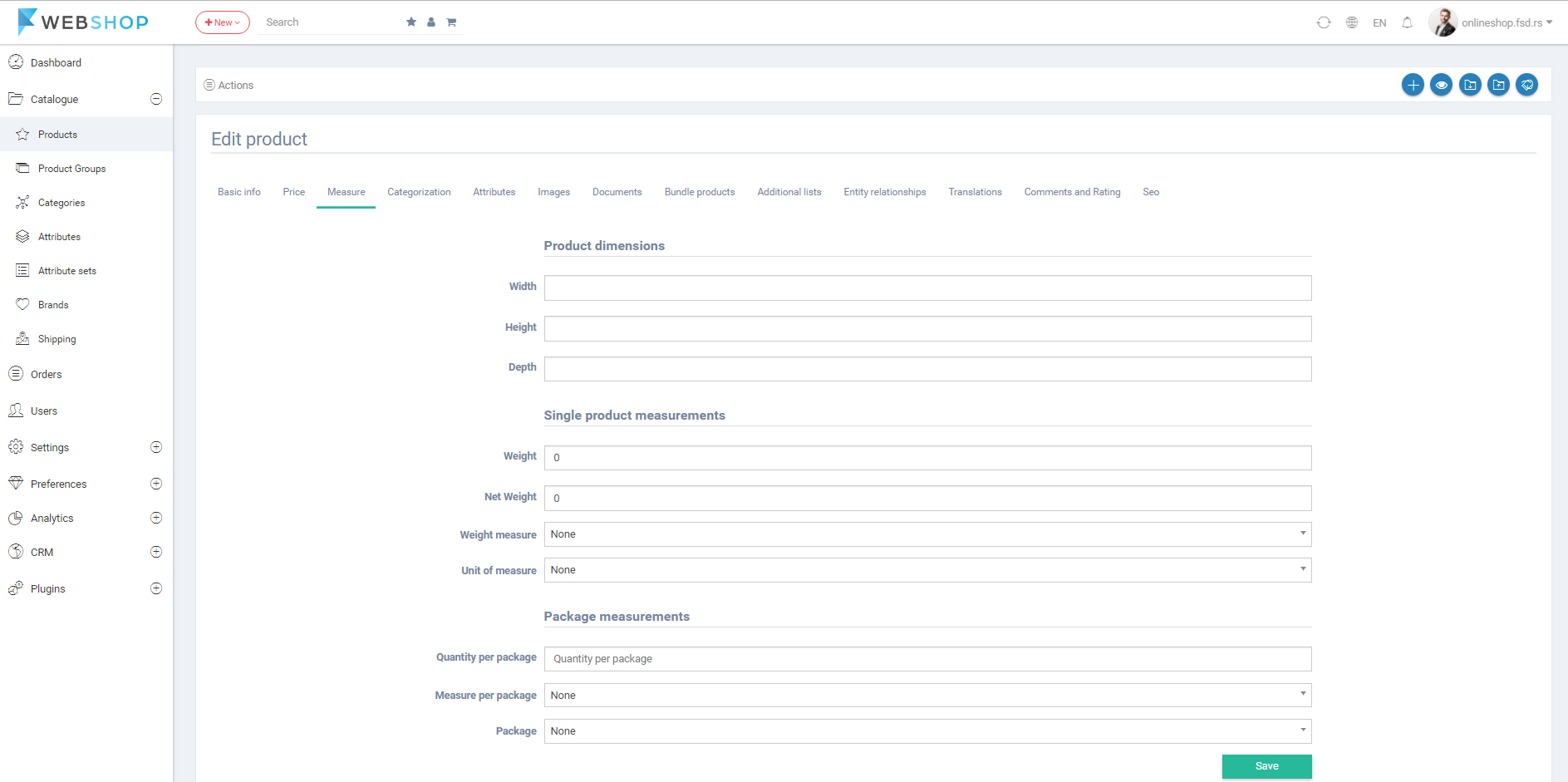Switch to the Bundle products tab
This screenshot has width=1568, height=782.
tap(700, 192)
